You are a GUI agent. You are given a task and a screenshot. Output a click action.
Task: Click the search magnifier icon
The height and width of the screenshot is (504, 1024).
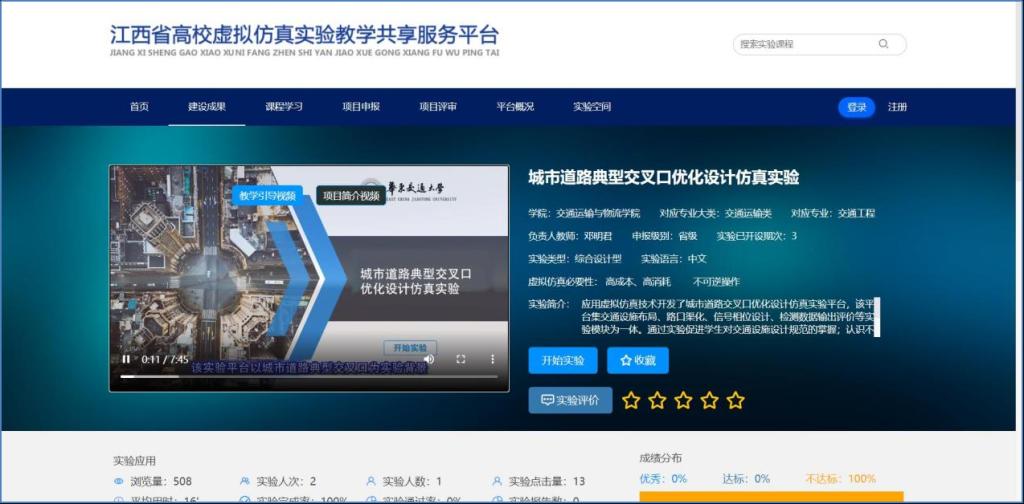pyautogui.click(x=883, y=44)
